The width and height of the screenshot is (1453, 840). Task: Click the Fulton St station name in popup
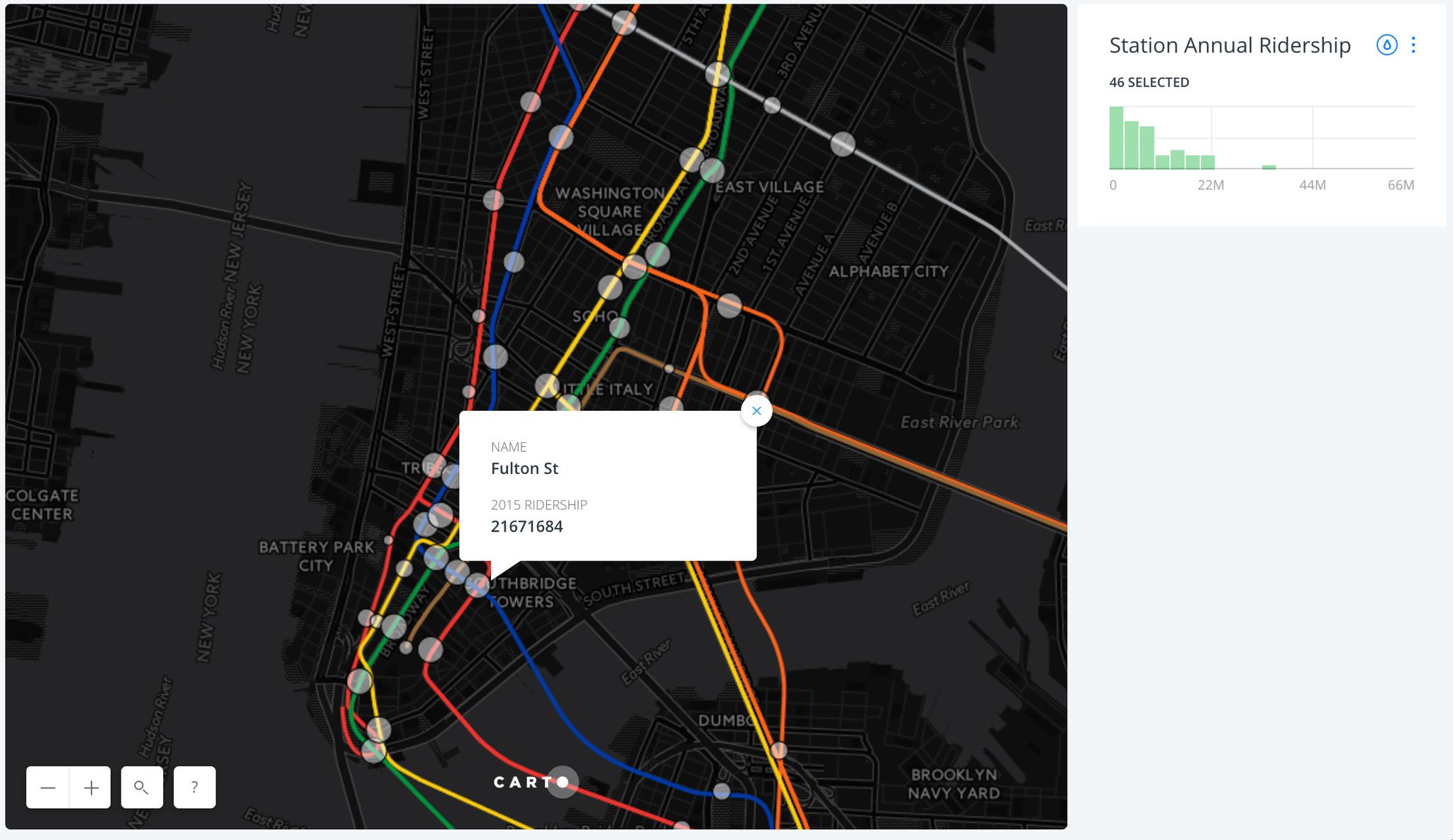click(524, 468)
